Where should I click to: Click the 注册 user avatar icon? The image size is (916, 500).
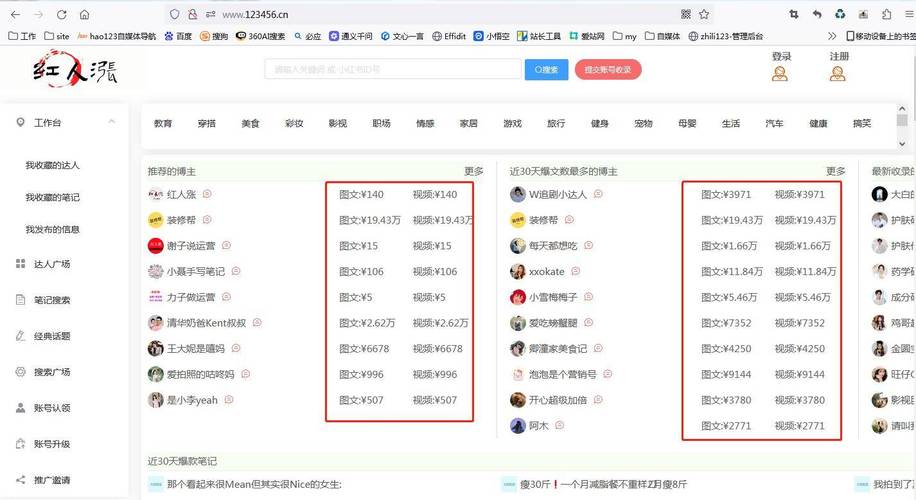(838, 74)
